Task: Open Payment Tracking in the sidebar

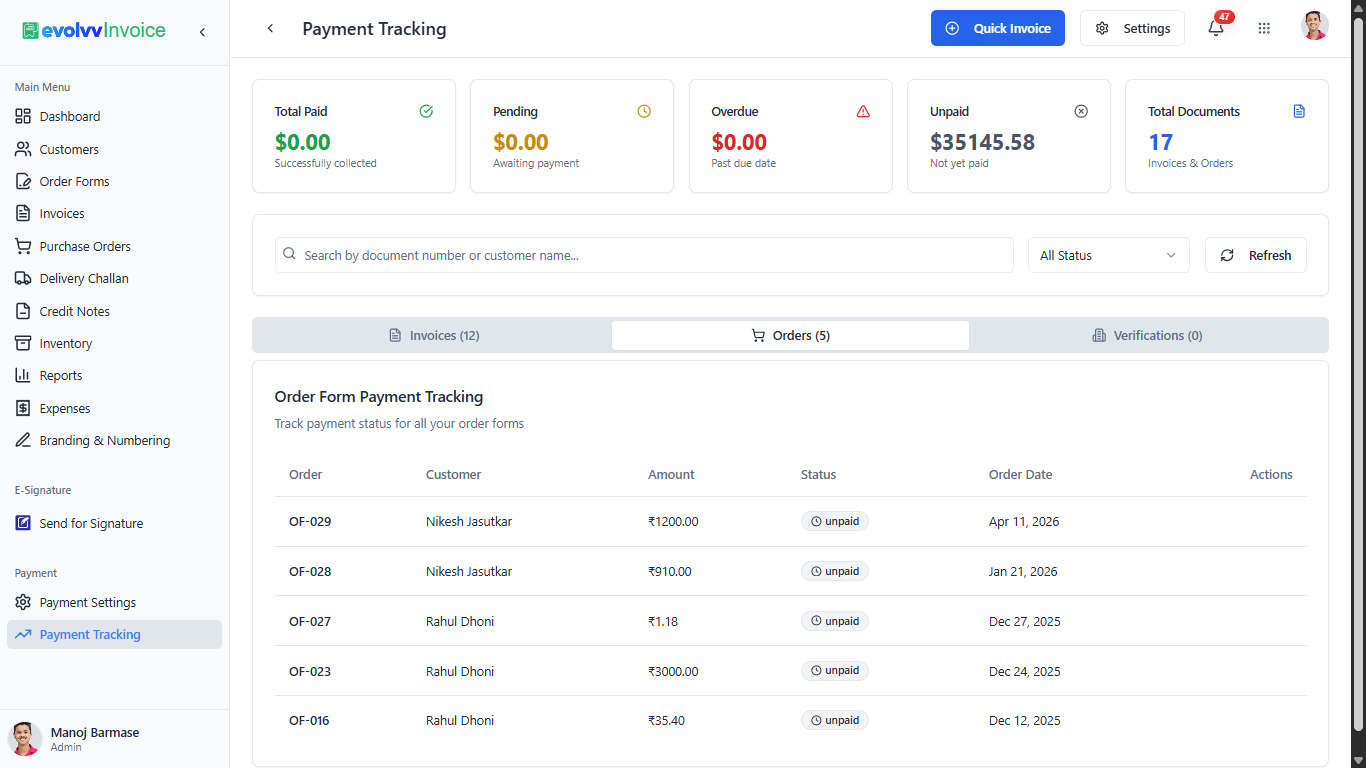Action: (x=114, y=635)
